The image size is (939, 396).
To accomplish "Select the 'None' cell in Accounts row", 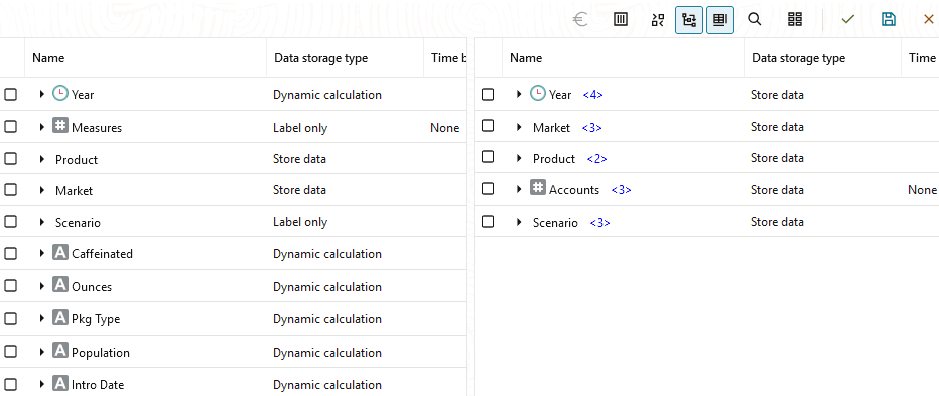I will coord(922,189).
